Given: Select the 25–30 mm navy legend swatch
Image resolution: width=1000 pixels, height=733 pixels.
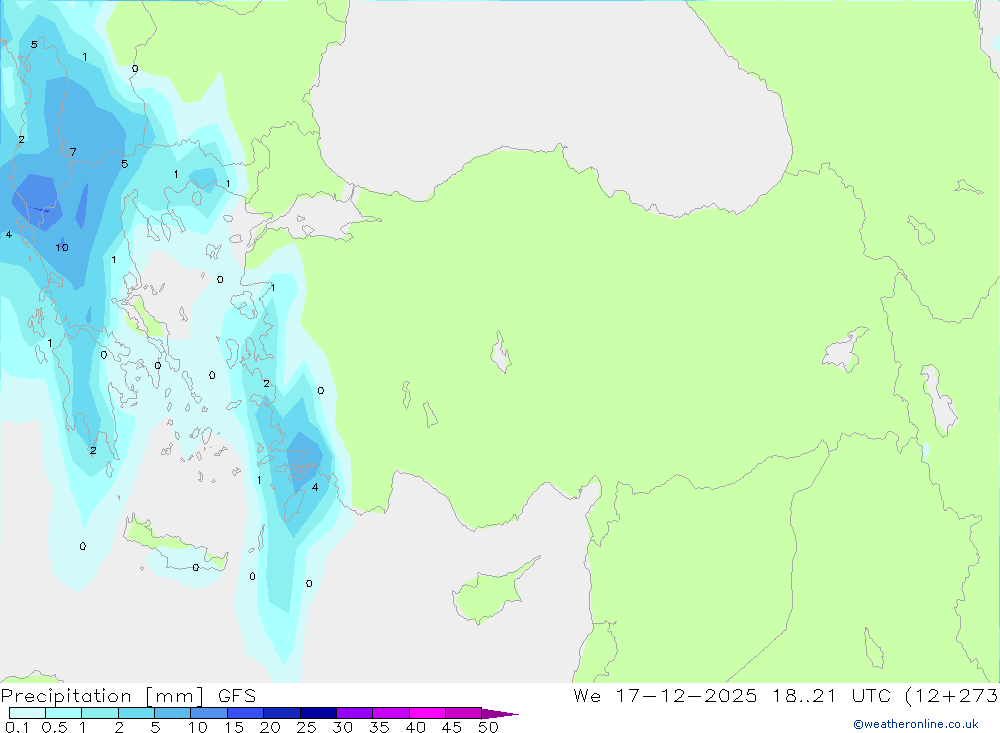Looking at the screenshot, I should [x=318, y=713].
